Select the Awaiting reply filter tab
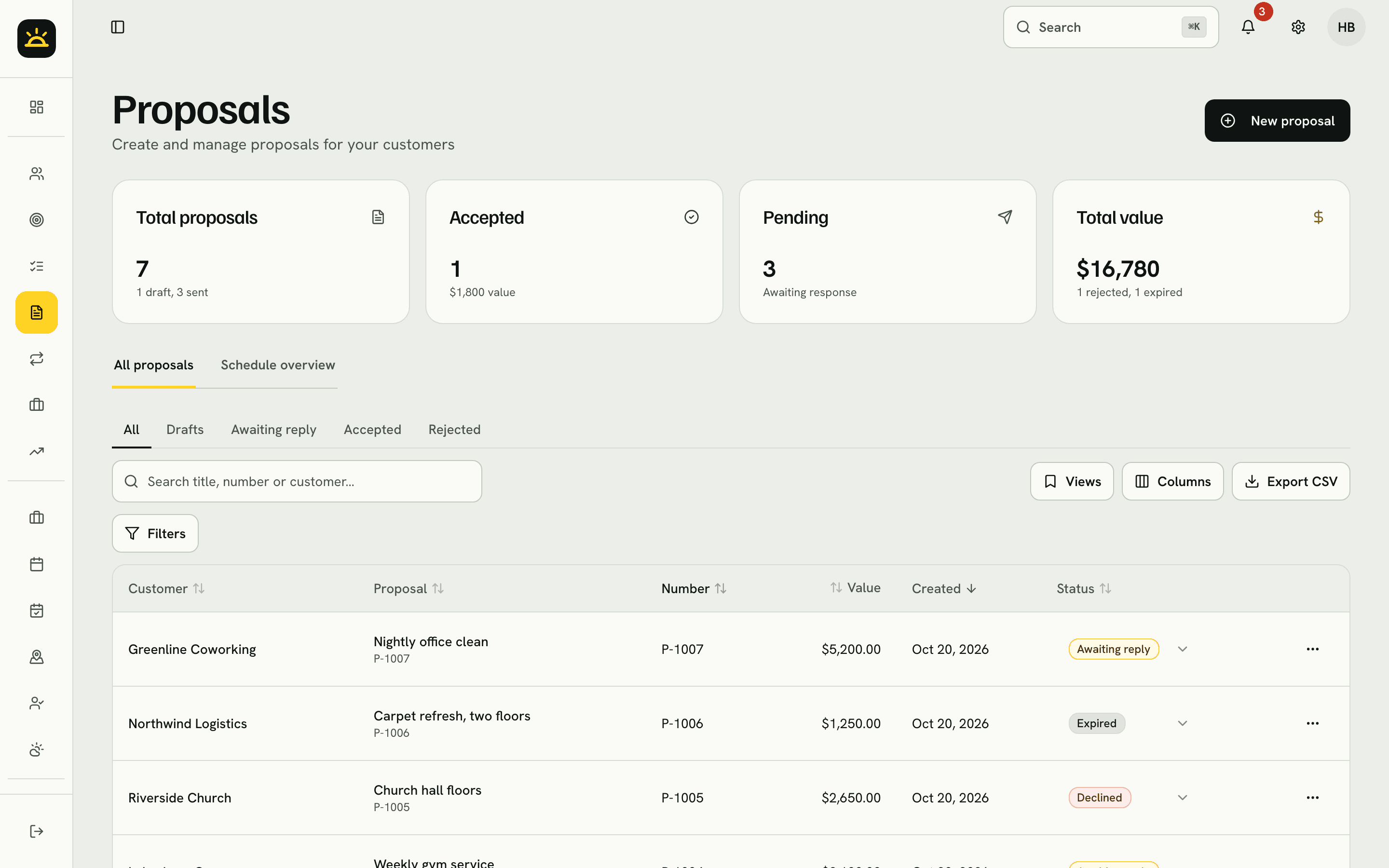The image size is (1389, 868). pos(273,429)
